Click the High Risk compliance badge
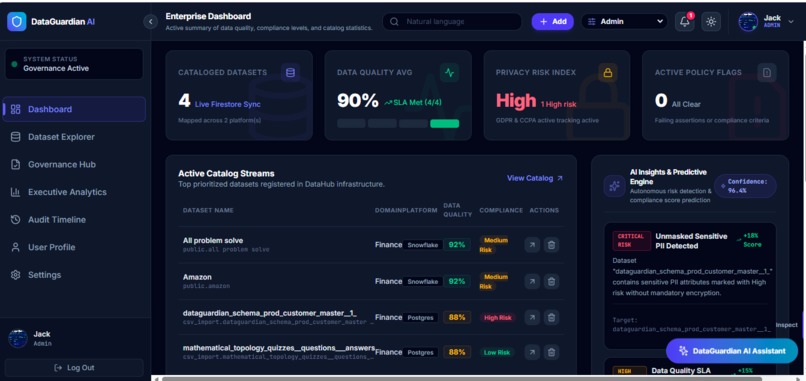806x381 pixels. (498, 318)
